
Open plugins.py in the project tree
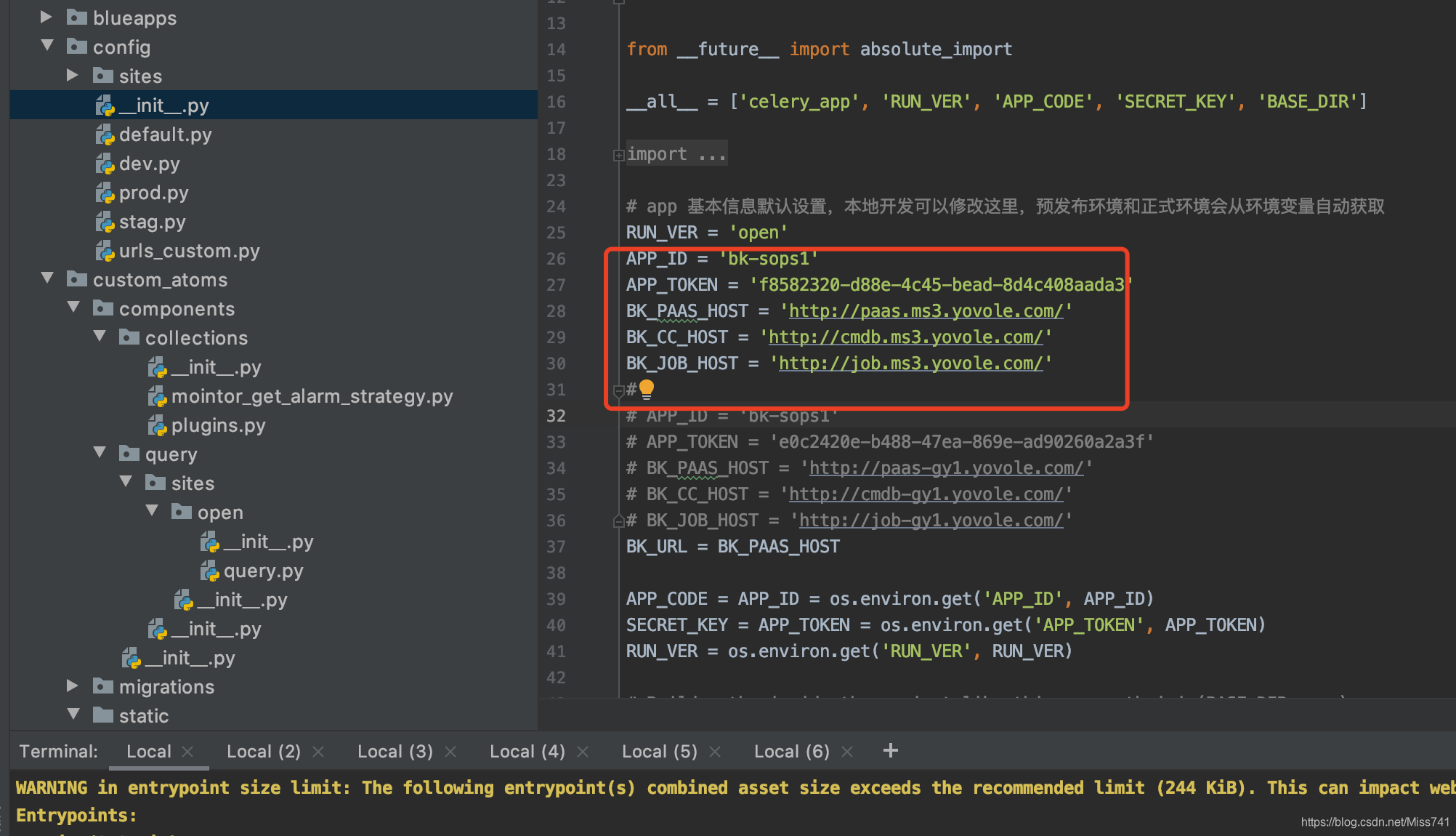[x=219, y=425]
